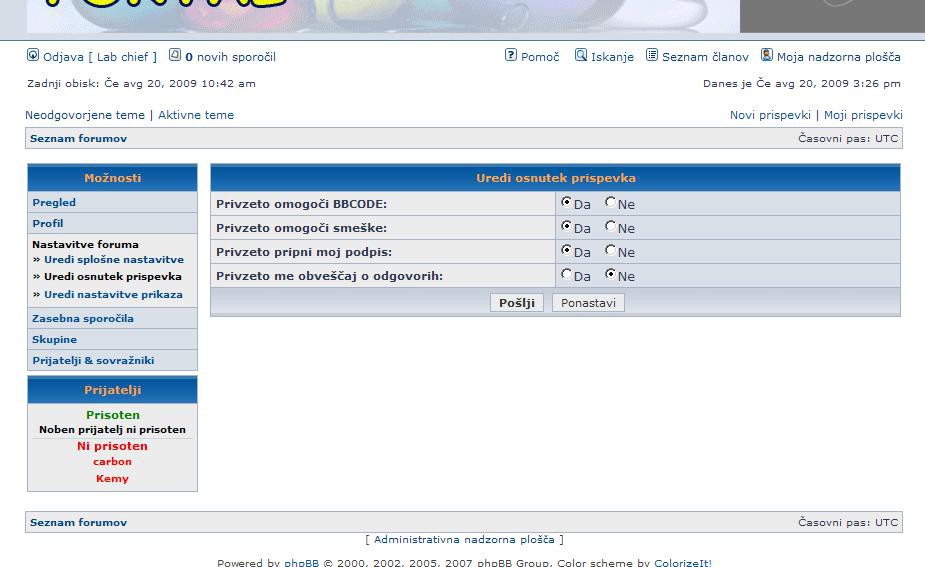925x567 pixels.
Task: Go to Uredi splošne nastavitve
Action: point(113,259)
